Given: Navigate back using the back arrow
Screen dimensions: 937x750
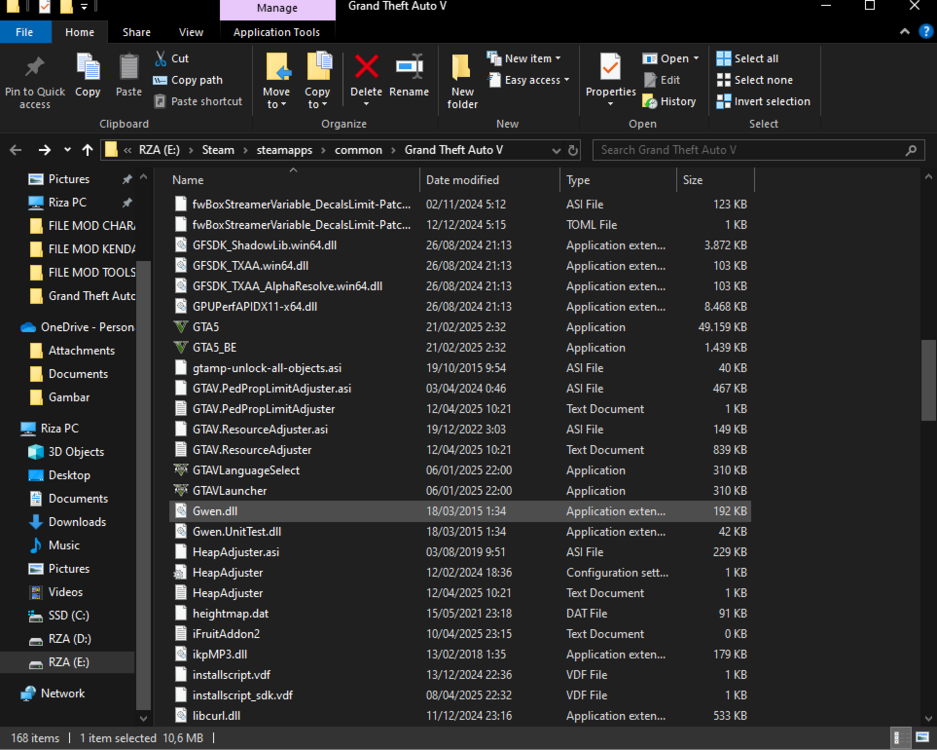Looking at the screenshot, I should (x=15, y=150).
